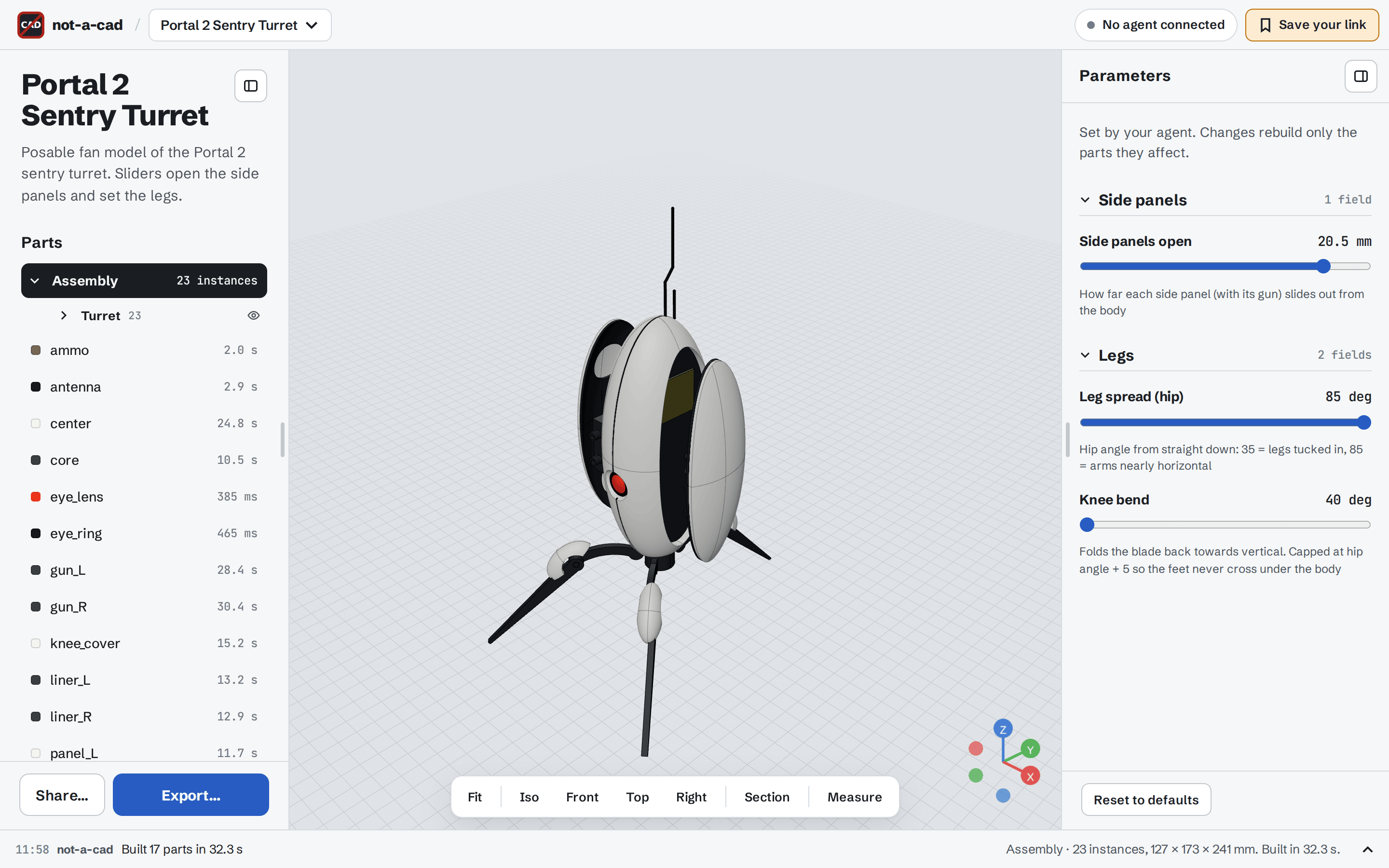Click the Share... button
The width and height of the screenshot is (1389, 868).
(62, 795)
